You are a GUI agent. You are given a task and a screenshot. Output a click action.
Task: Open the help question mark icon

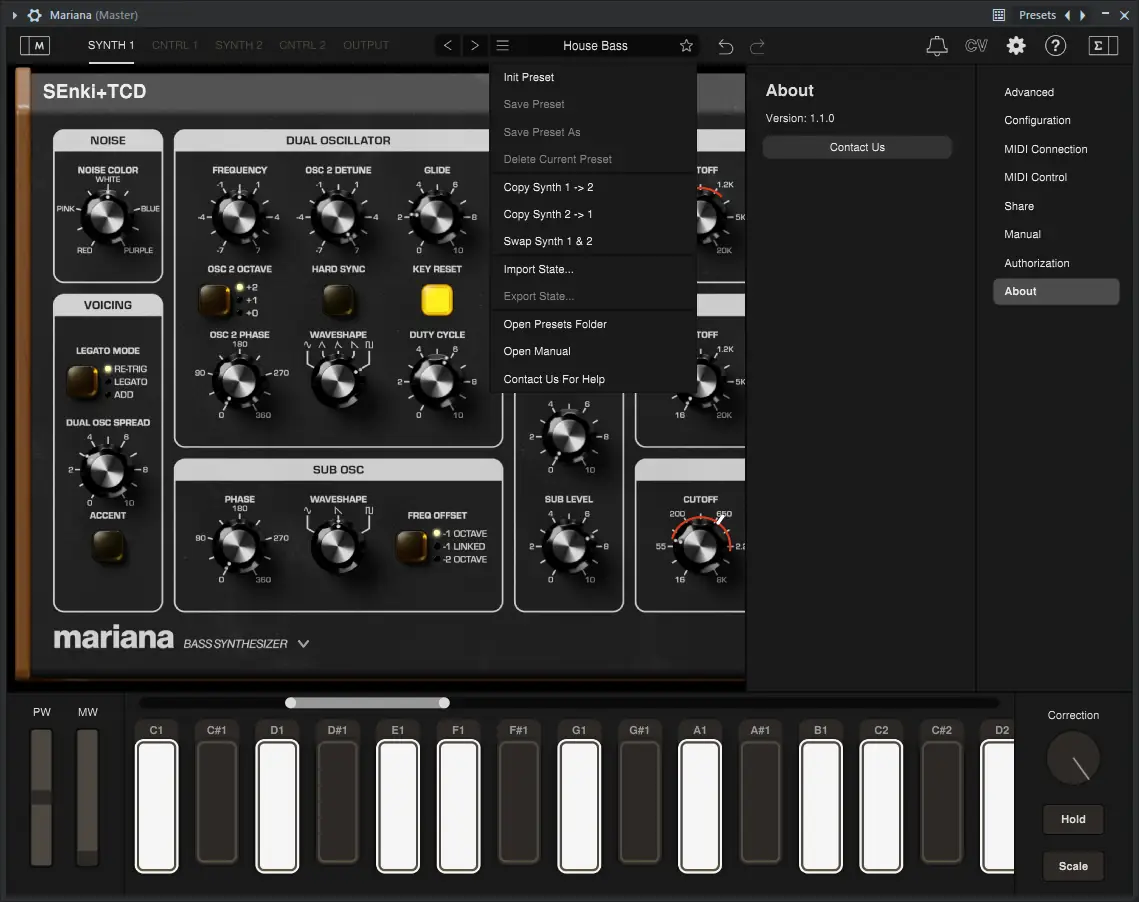(x=1055, y=46)
